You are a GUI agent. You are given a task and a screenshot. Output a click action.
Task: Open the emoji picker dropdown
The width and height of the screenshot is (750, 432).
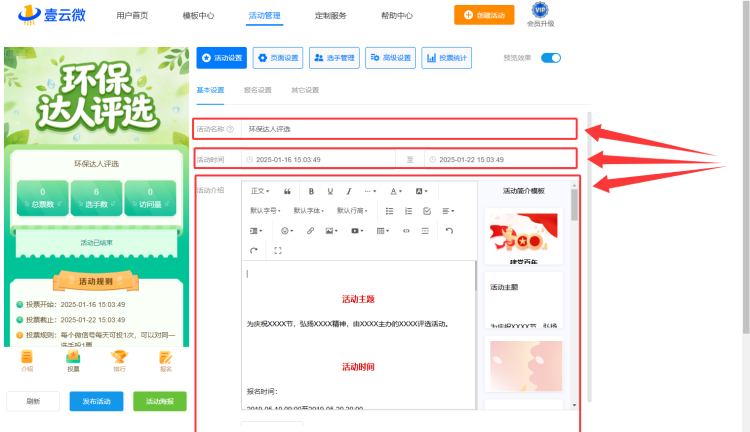coord(287,231)
